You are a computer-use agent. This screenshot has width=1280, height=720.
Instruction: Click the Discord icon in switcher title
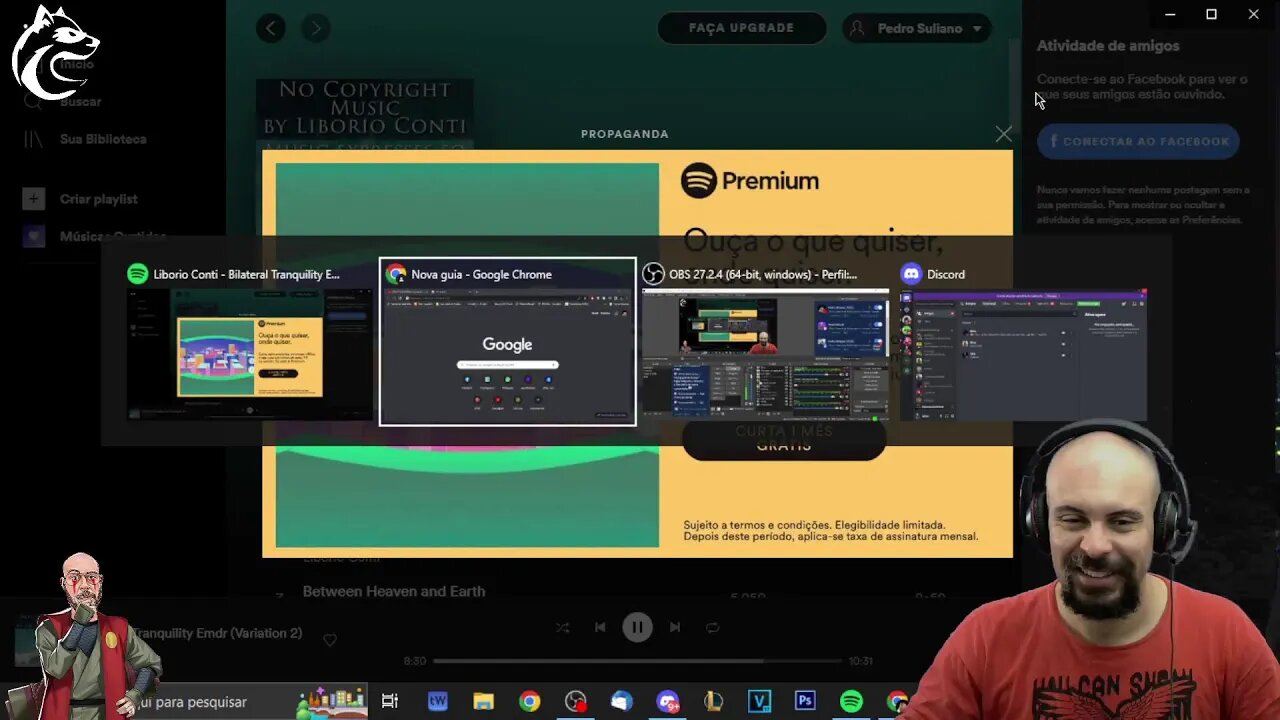[911, 274]
